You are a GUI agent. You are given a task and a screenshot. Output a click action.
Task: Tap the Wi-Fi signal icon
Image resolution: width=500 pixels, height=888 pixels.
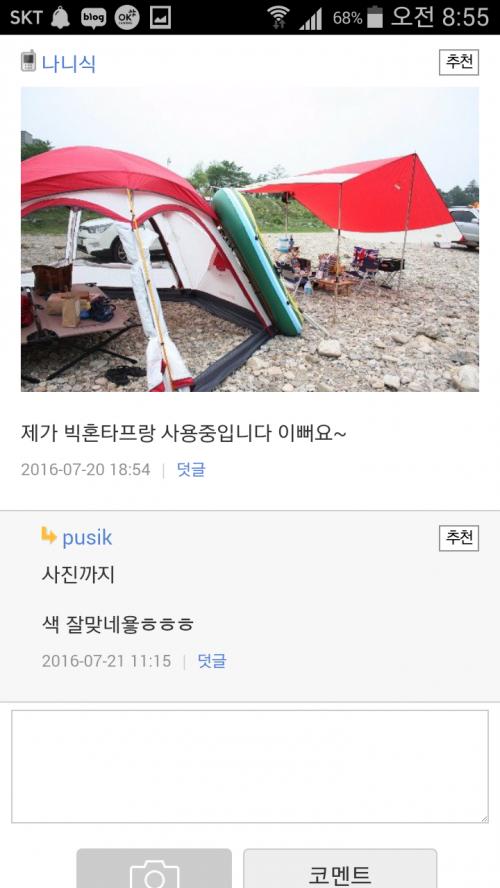click(278, 18)
